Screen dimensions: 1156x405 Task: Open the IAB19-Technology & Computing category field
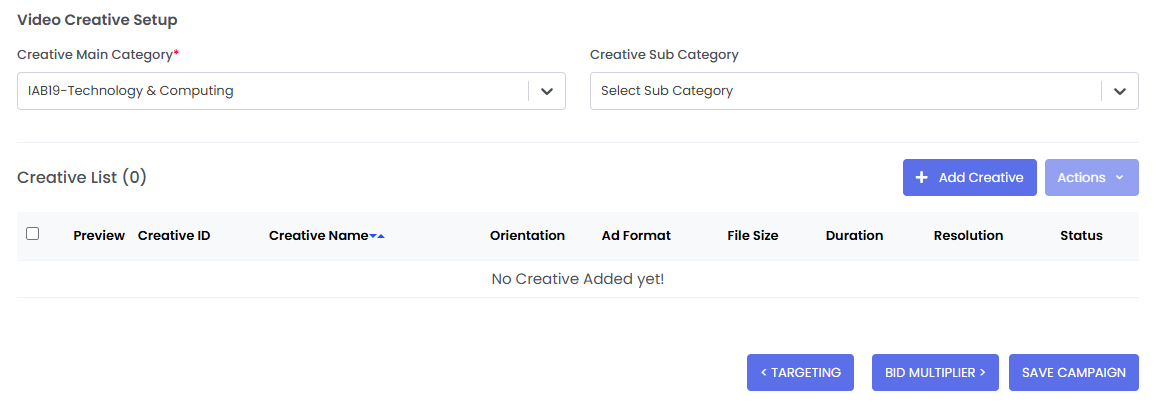click(x=272, y=91)
